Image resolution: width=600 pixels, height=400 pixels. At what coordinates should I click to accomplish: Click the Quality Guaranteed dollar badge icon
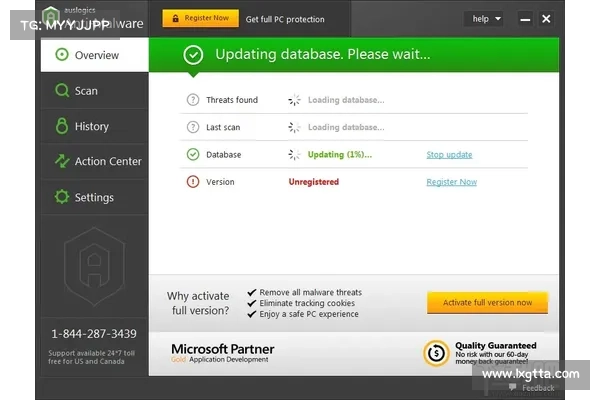436,352
